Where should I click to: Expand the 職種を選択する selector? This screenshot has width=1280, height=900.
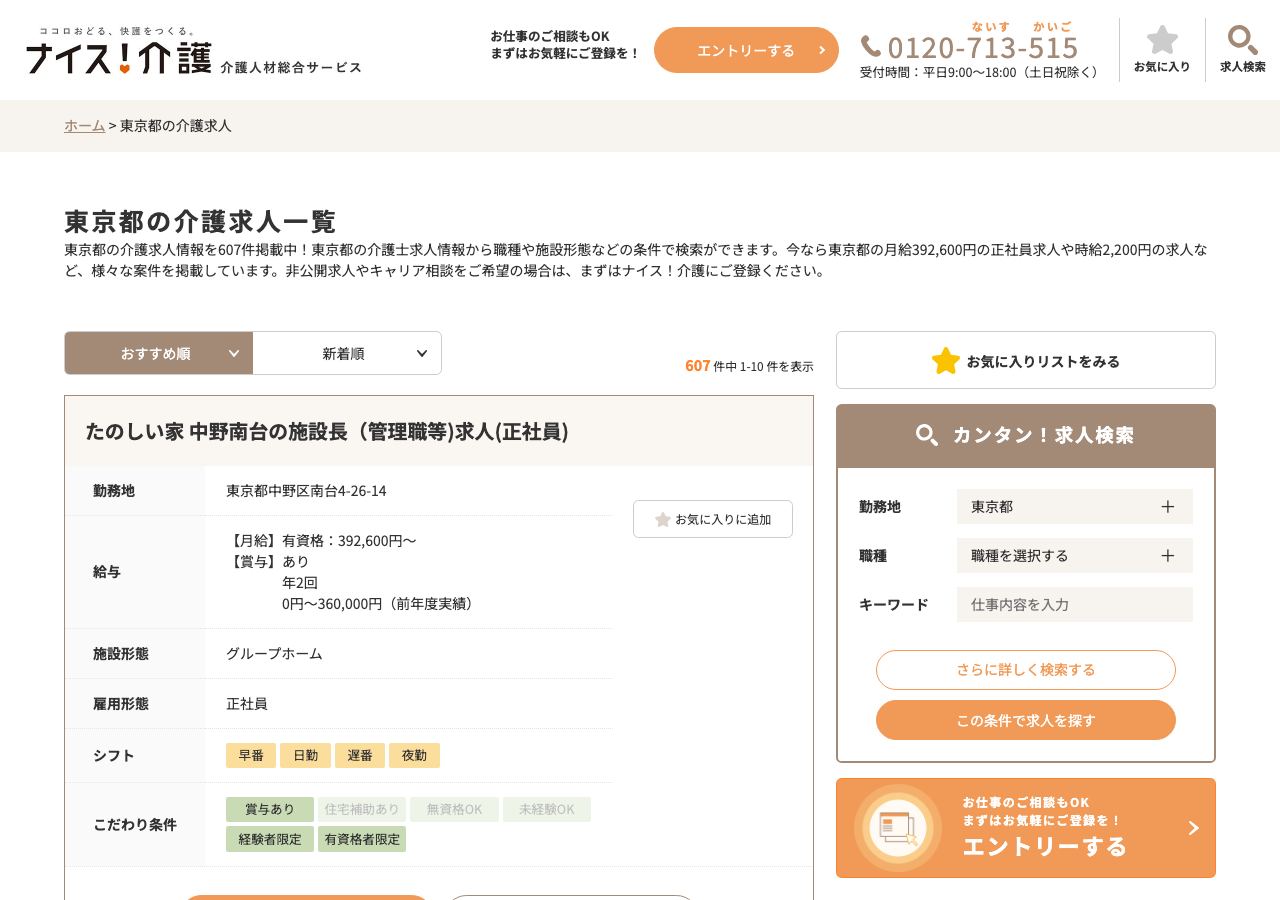click(x=1075, y=555)
